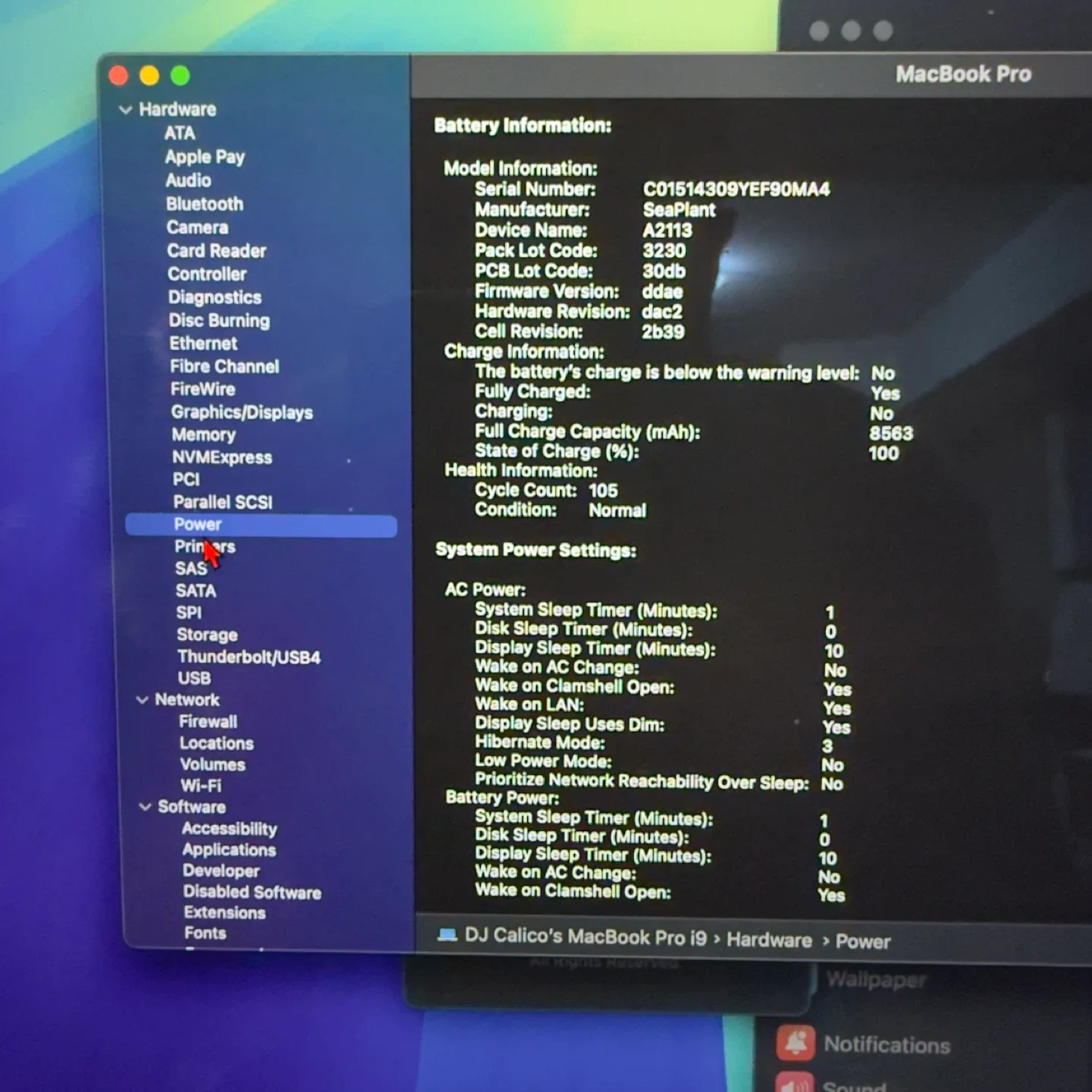
Task: Select Disabled Software in the sidebar
Action: click(x=252, y=893)
